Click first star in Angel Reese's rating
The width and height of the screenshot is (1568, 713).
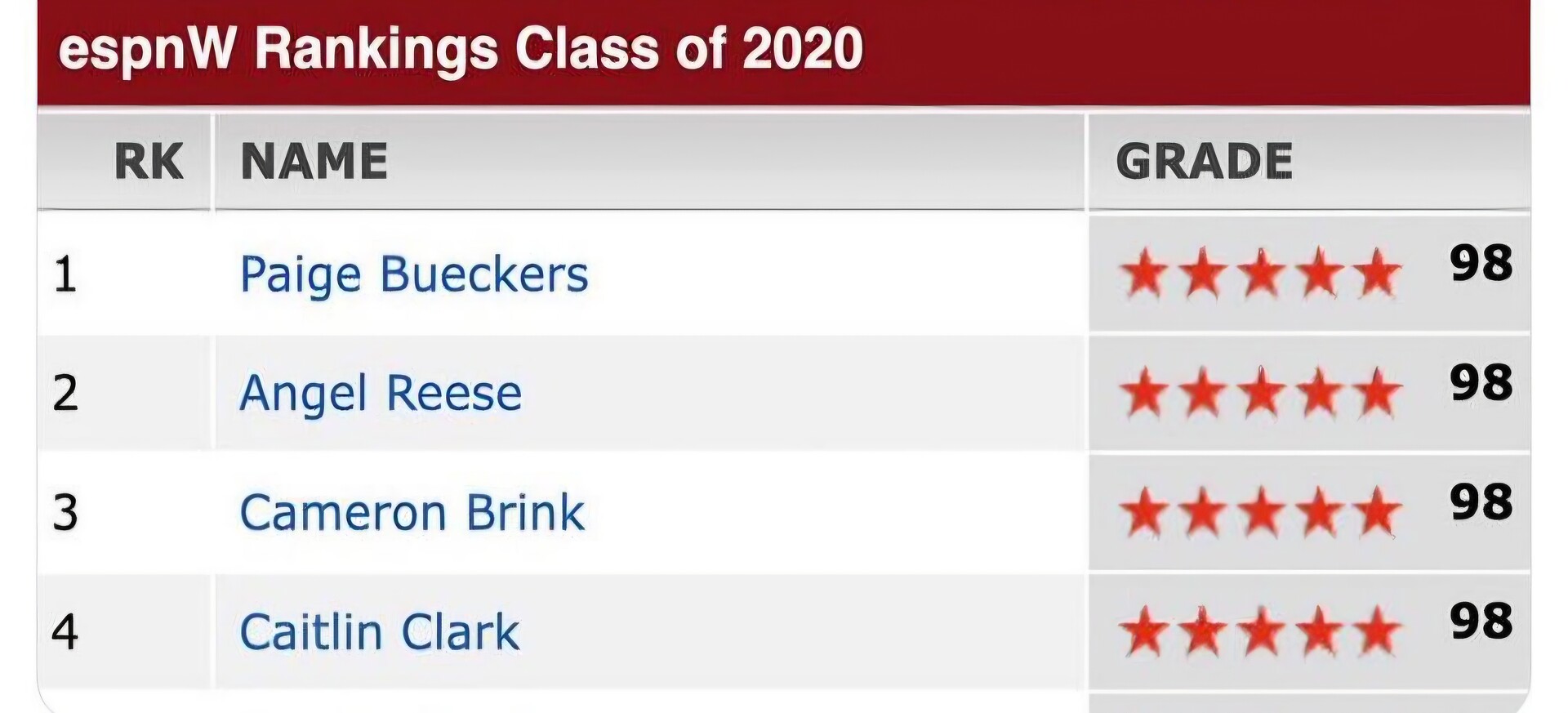click(1144, 393)
